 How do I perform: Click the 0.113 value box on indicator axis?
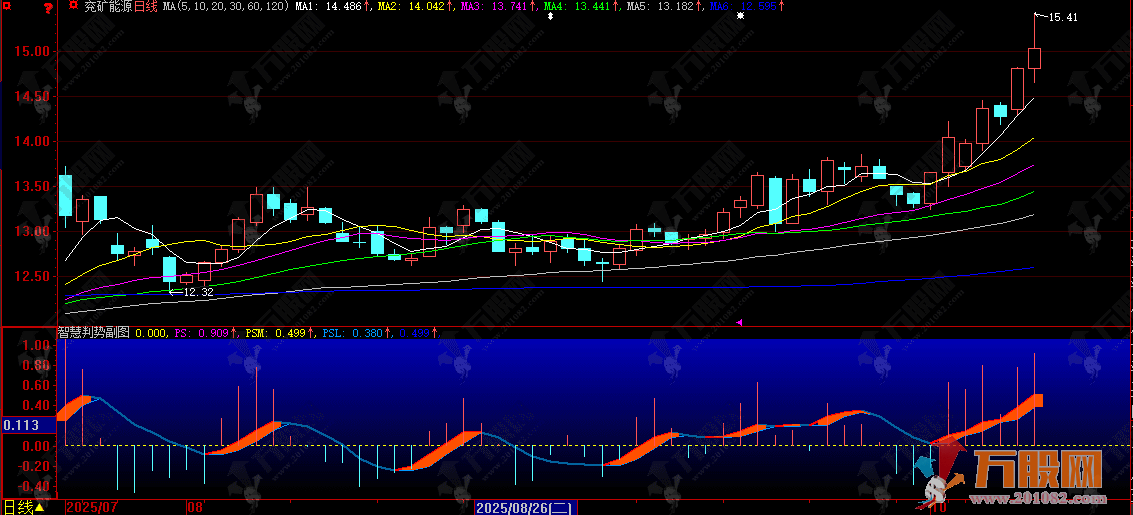(21, 425)
